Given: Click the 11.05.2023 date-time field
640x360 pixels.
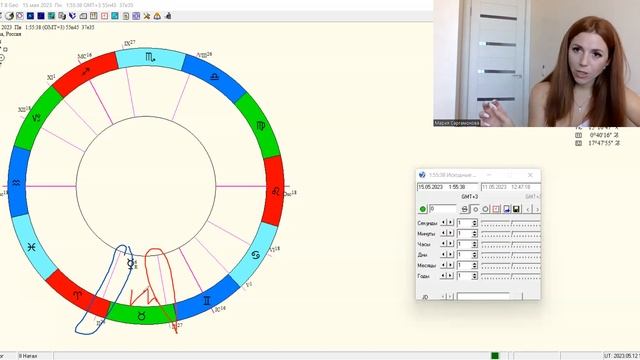Looking at the screenshot, I should [511, 187].
